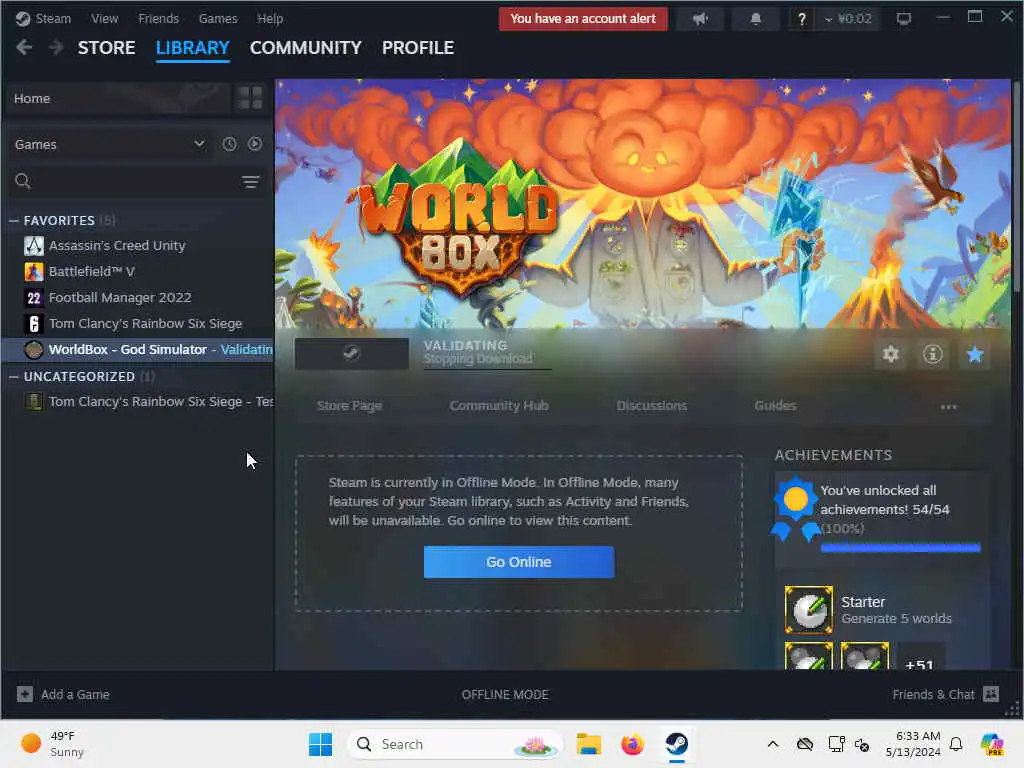
Task: Show hidden system tray icons
Action: point(773,744)
